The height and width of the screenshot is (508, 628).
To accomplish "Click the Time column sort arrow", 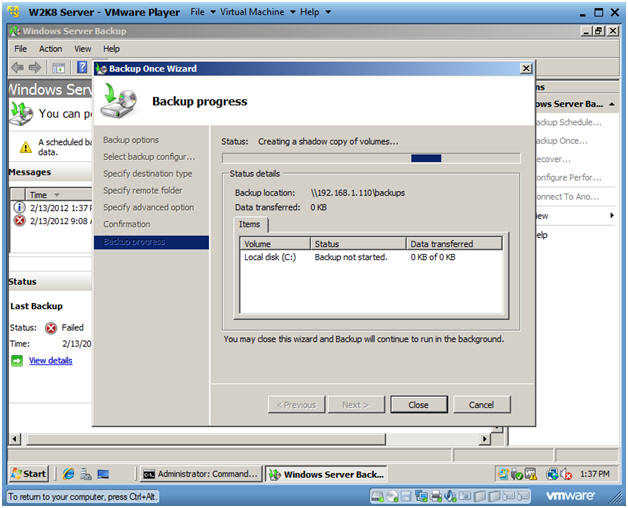I will tap(57, 195).
